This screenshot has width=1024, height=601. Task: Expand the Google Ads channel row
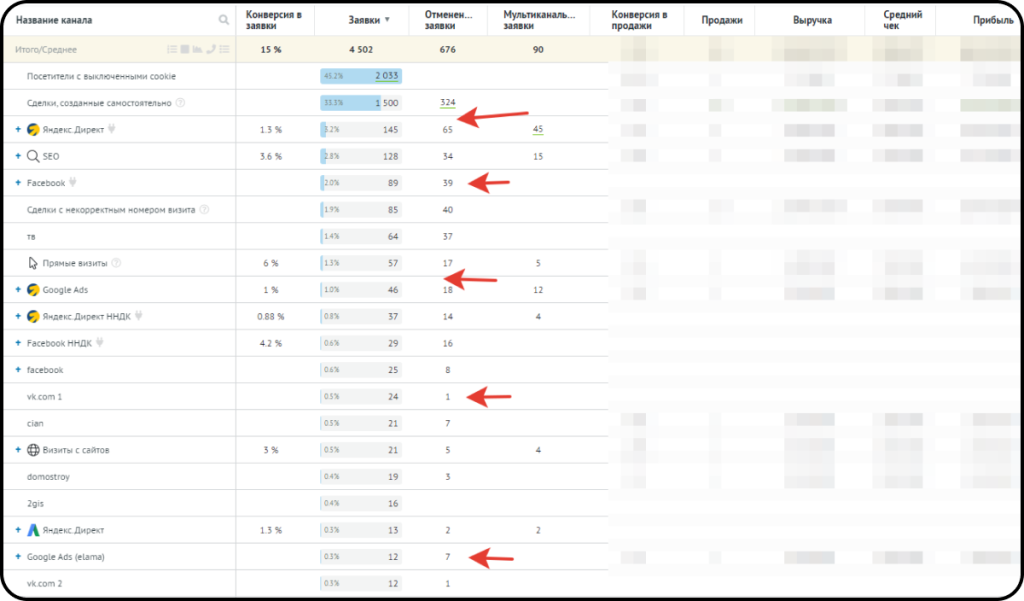pos(18,289)
